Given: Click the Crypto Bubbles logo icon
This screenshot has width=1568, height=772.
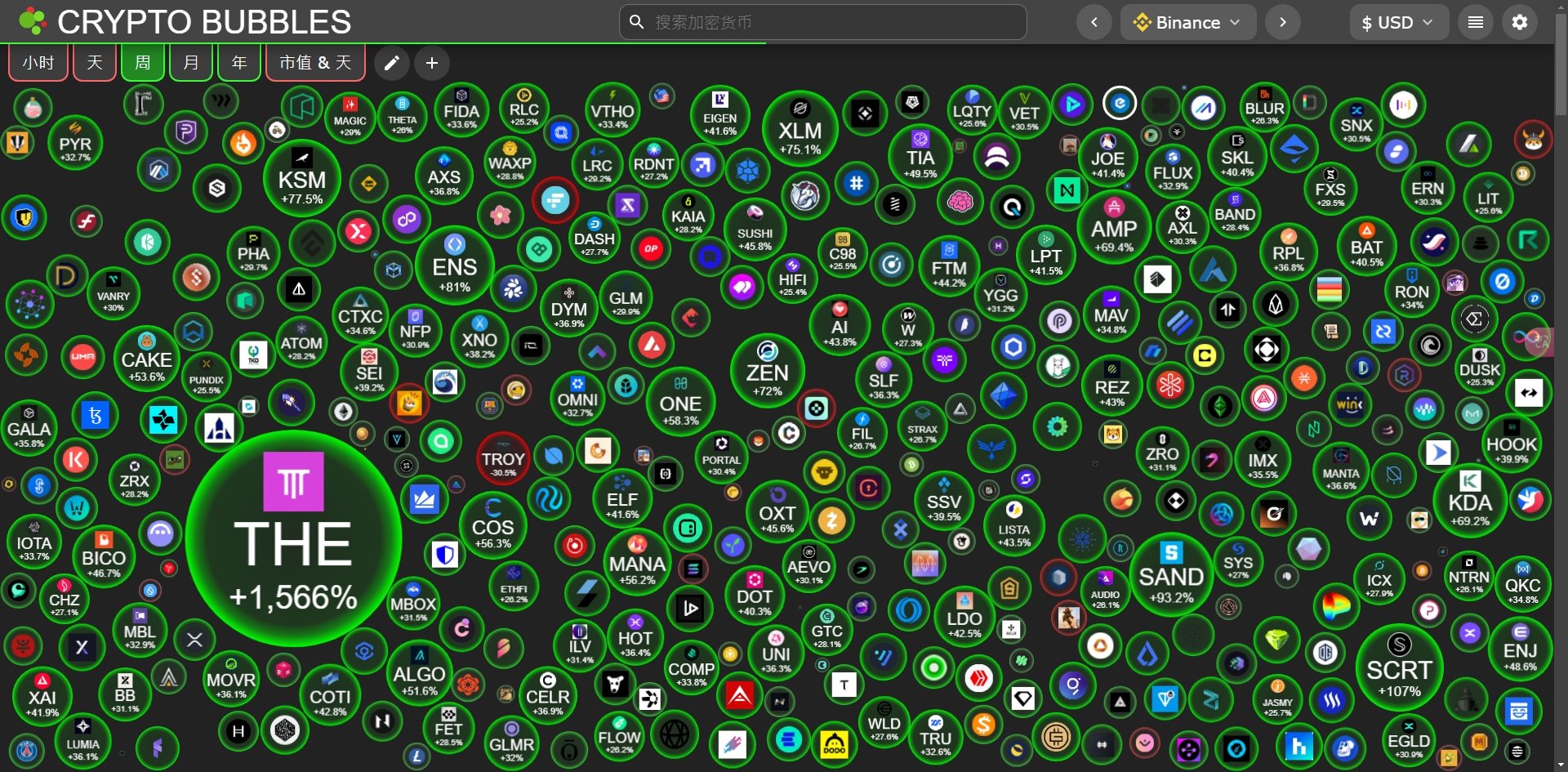Looking at the screenshot, I should tap(33, 21).
